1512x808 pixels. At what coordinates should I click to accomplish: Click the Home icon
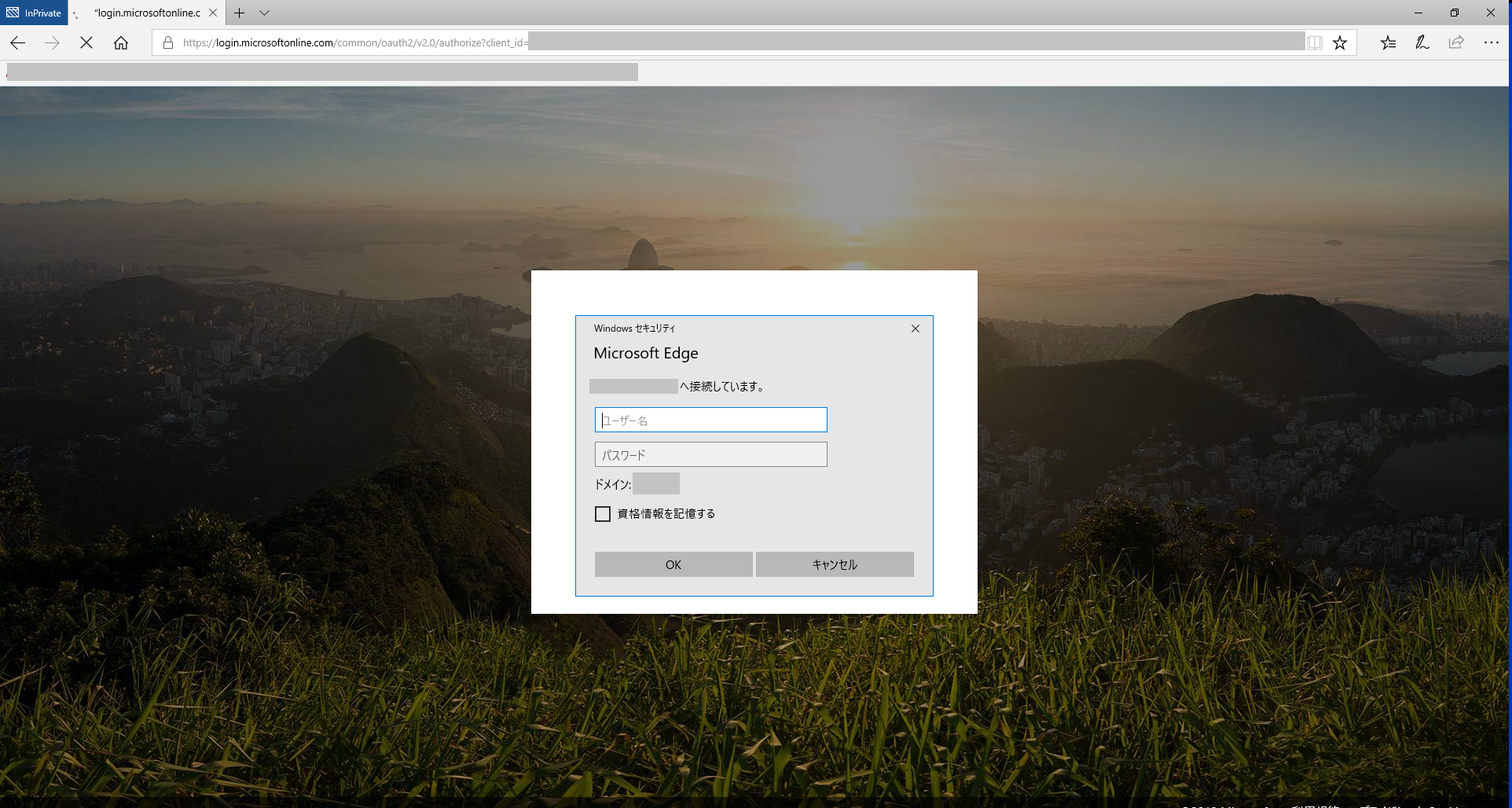(x=122, y=42)
